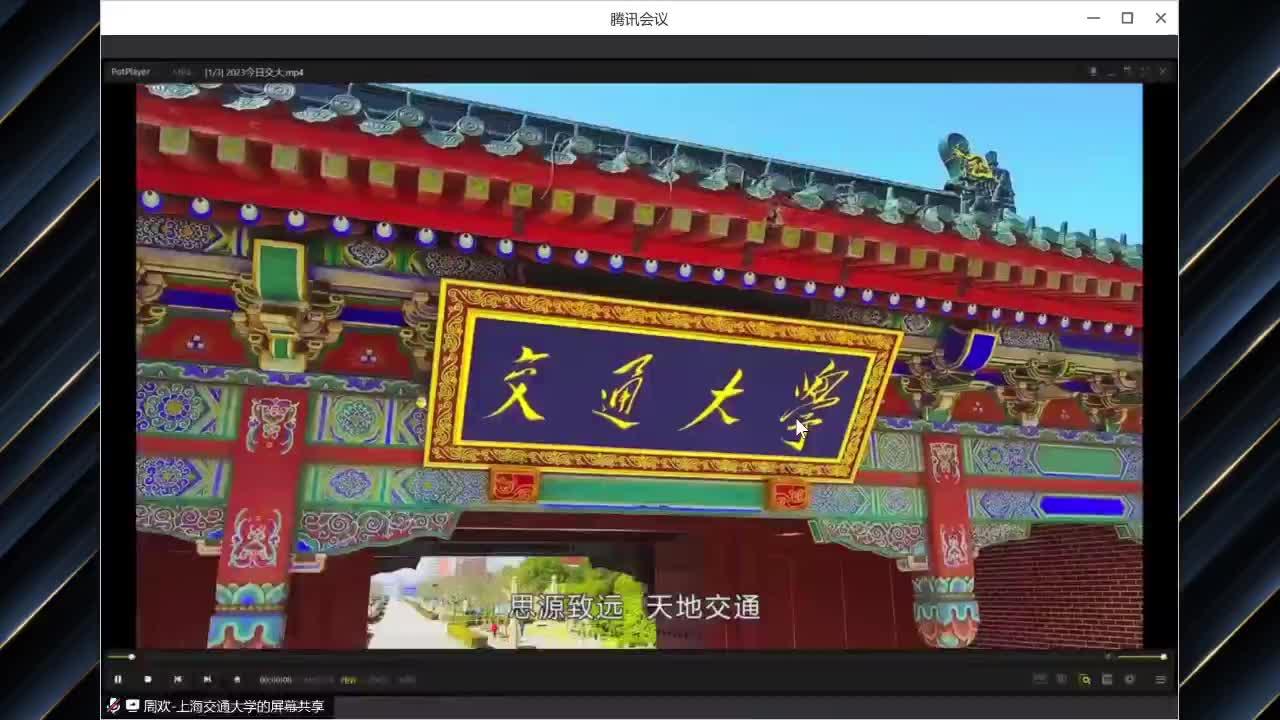Skip to the next file in the playlist
1280x720 pixels.
tap(207, 680)
